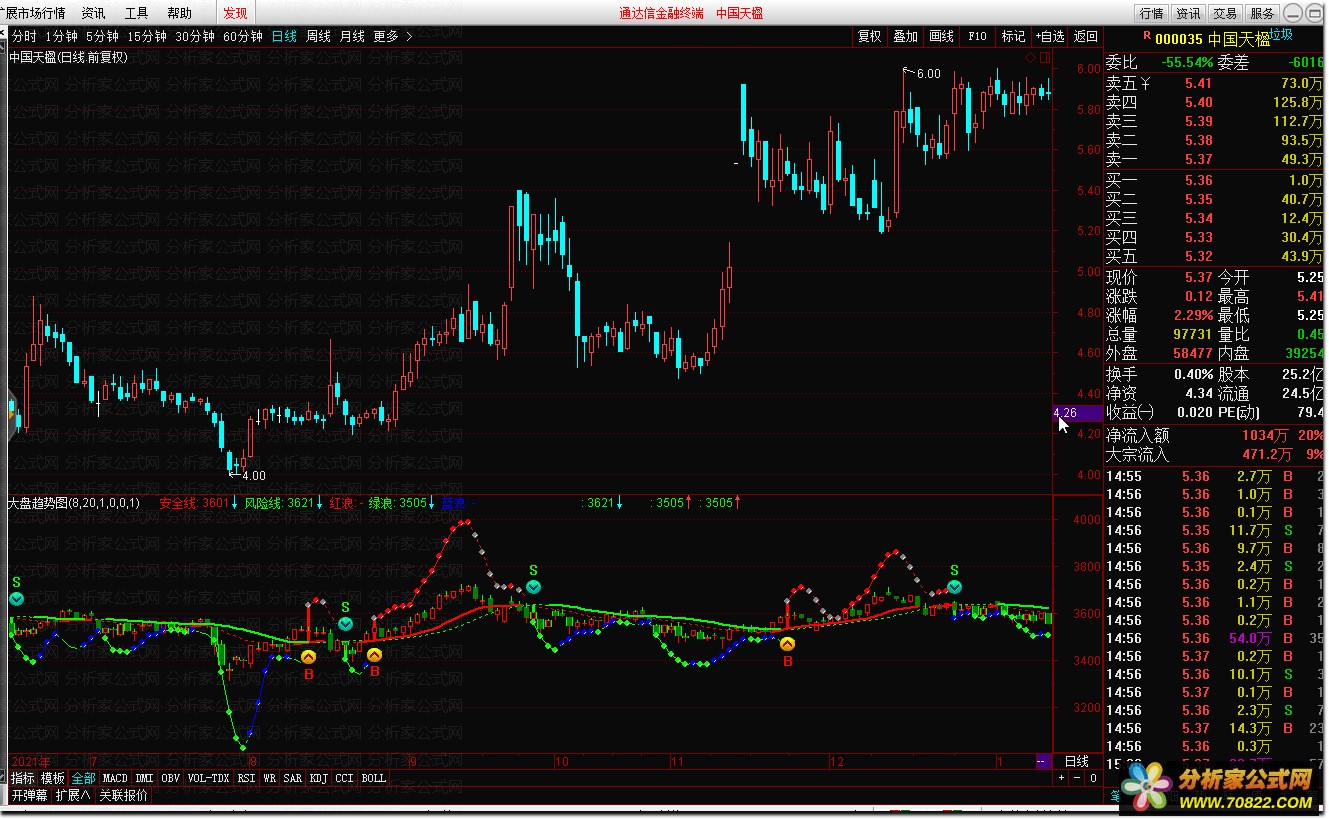
Task: Click the minus zoom button at bottom
Action: point(1076,778)
